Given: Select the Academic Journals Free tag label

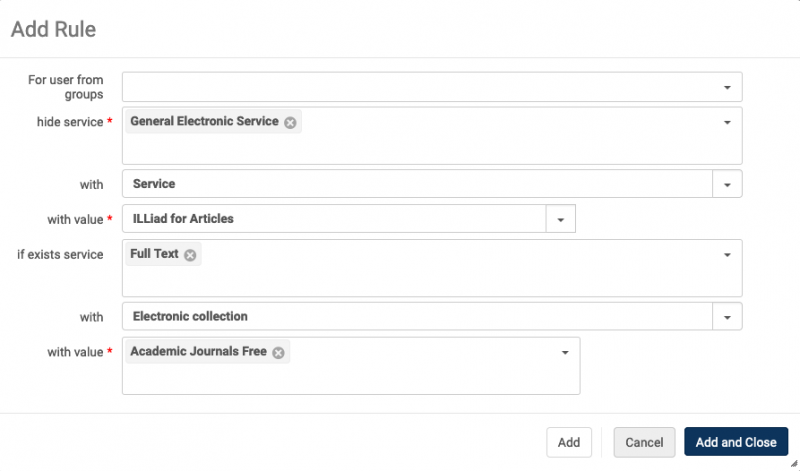Looking at the screenshot, I should [198, 352].
